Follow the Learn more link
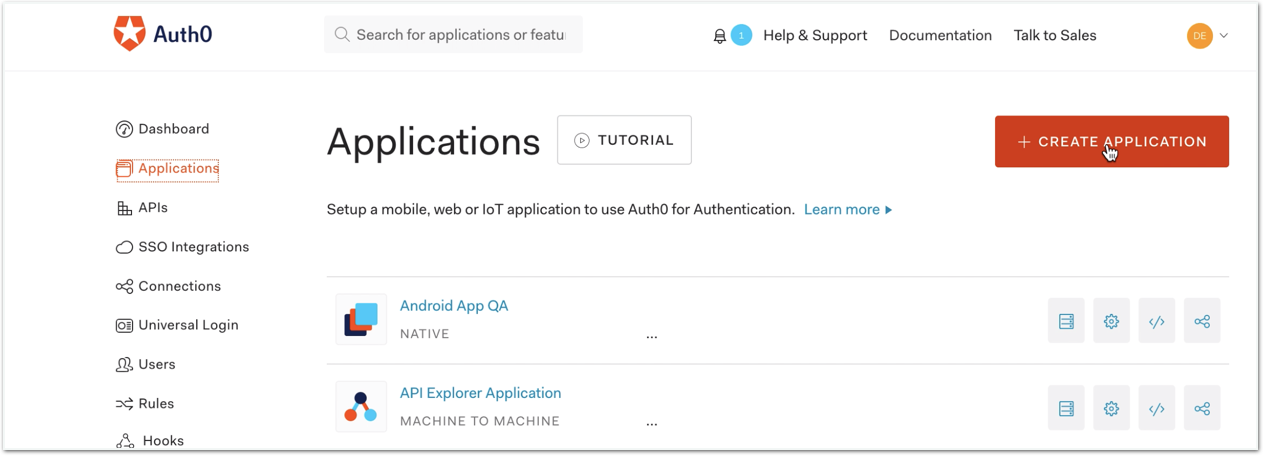1263x456 pixels. (848, 210)
